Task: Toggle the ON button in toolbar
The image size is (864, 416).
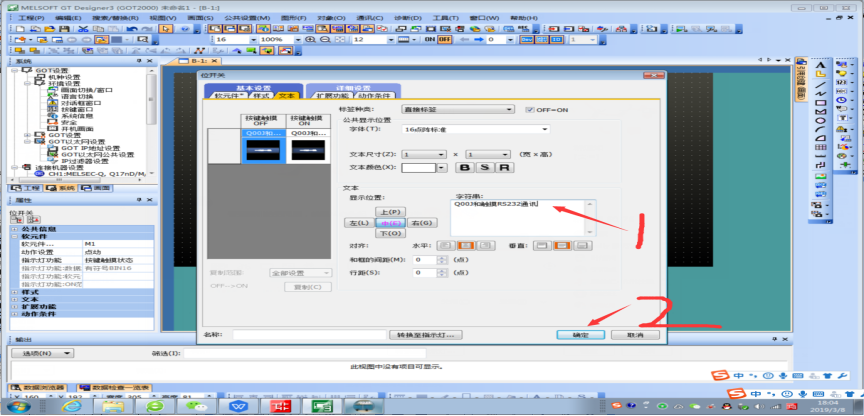Action: tap(430, 40)
